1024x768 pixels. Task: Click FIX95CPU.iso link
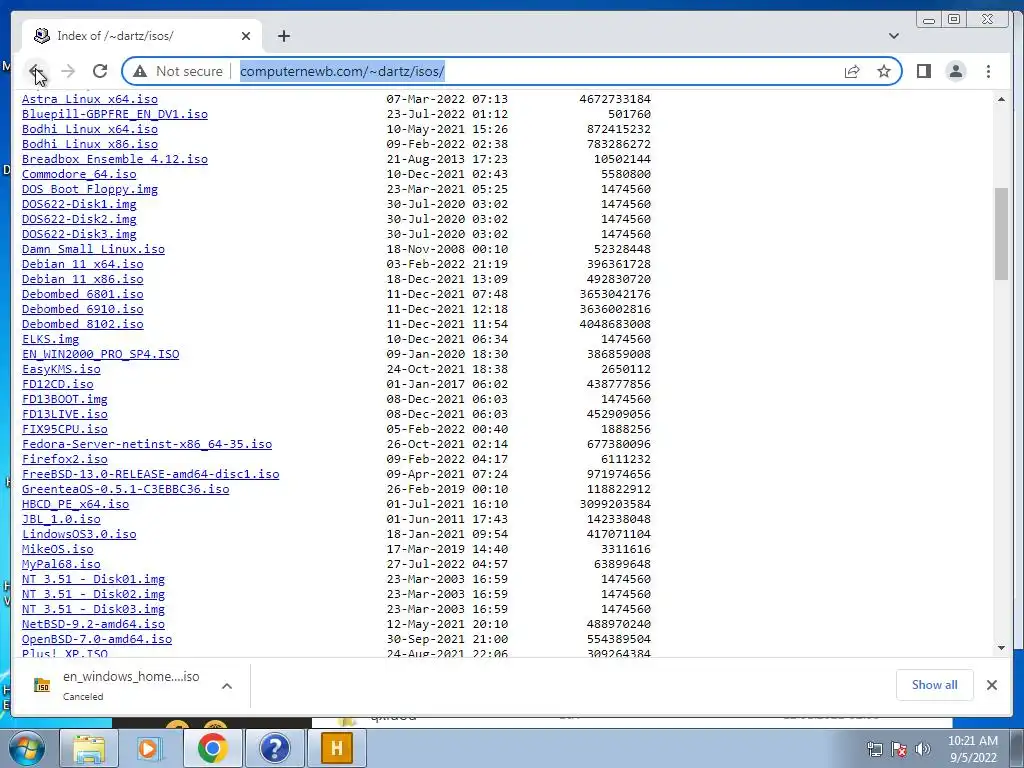pos(65,430)
